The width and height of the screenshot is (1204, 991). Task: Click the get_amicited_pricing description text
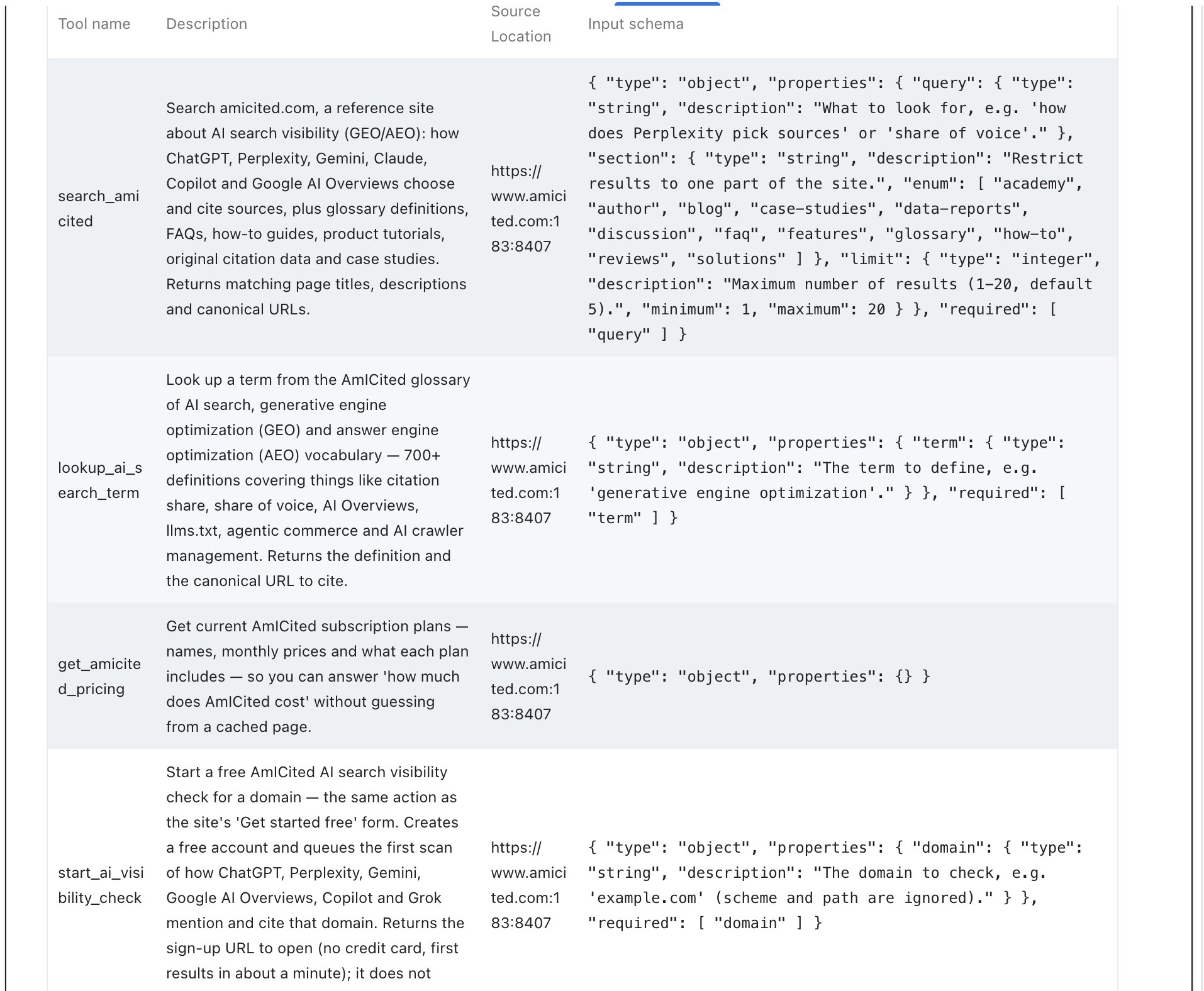[x=317, y=677]
